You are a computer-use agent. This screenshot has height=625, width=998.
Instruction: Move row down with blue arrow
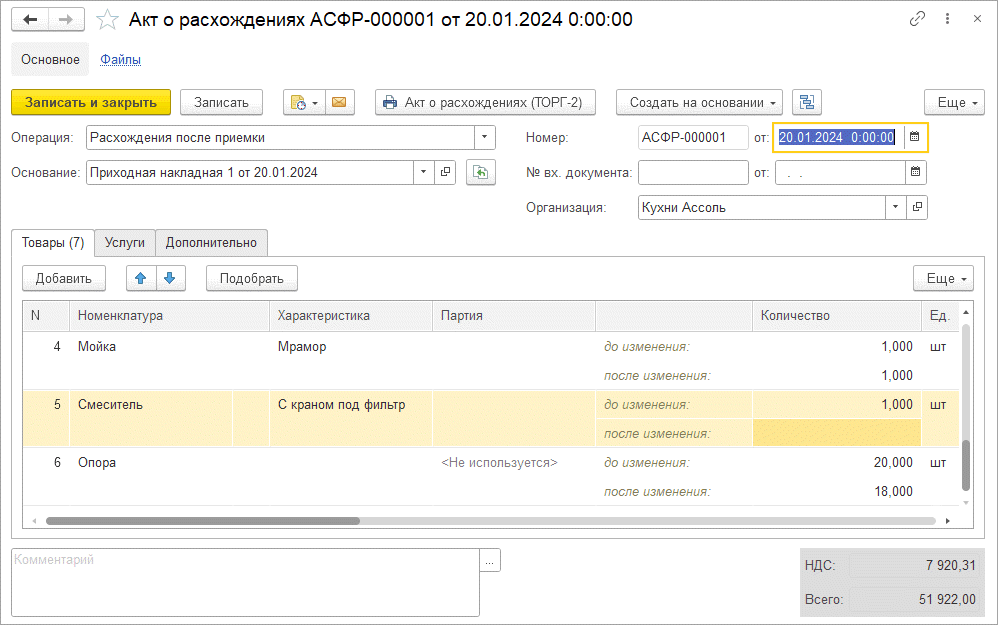click(170, 278)
